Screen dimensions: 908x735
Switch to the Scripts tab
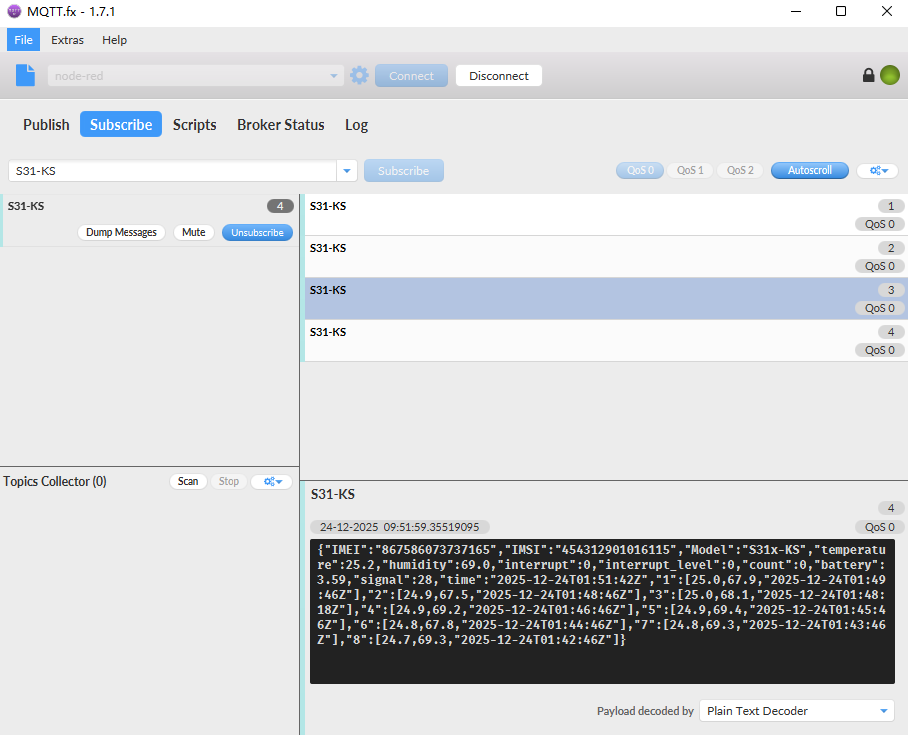tap(195, 125)
